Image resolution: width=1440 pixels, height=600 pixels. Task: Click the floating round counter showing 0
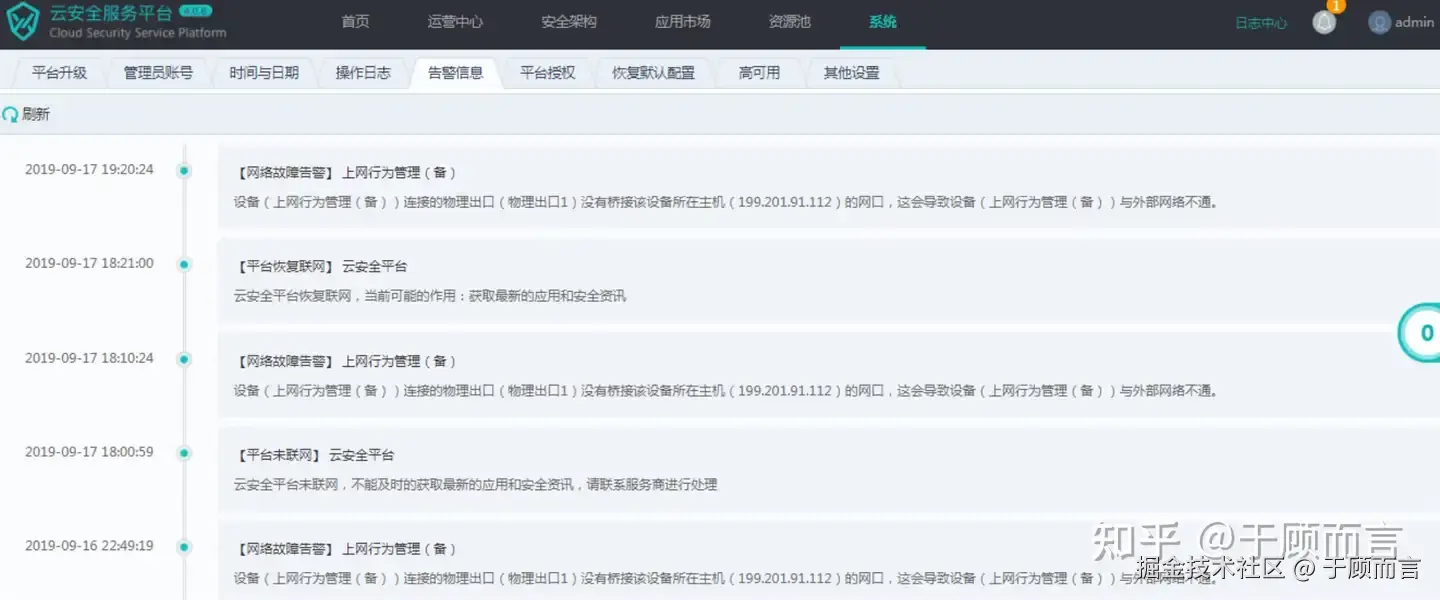click(1420, 334)
